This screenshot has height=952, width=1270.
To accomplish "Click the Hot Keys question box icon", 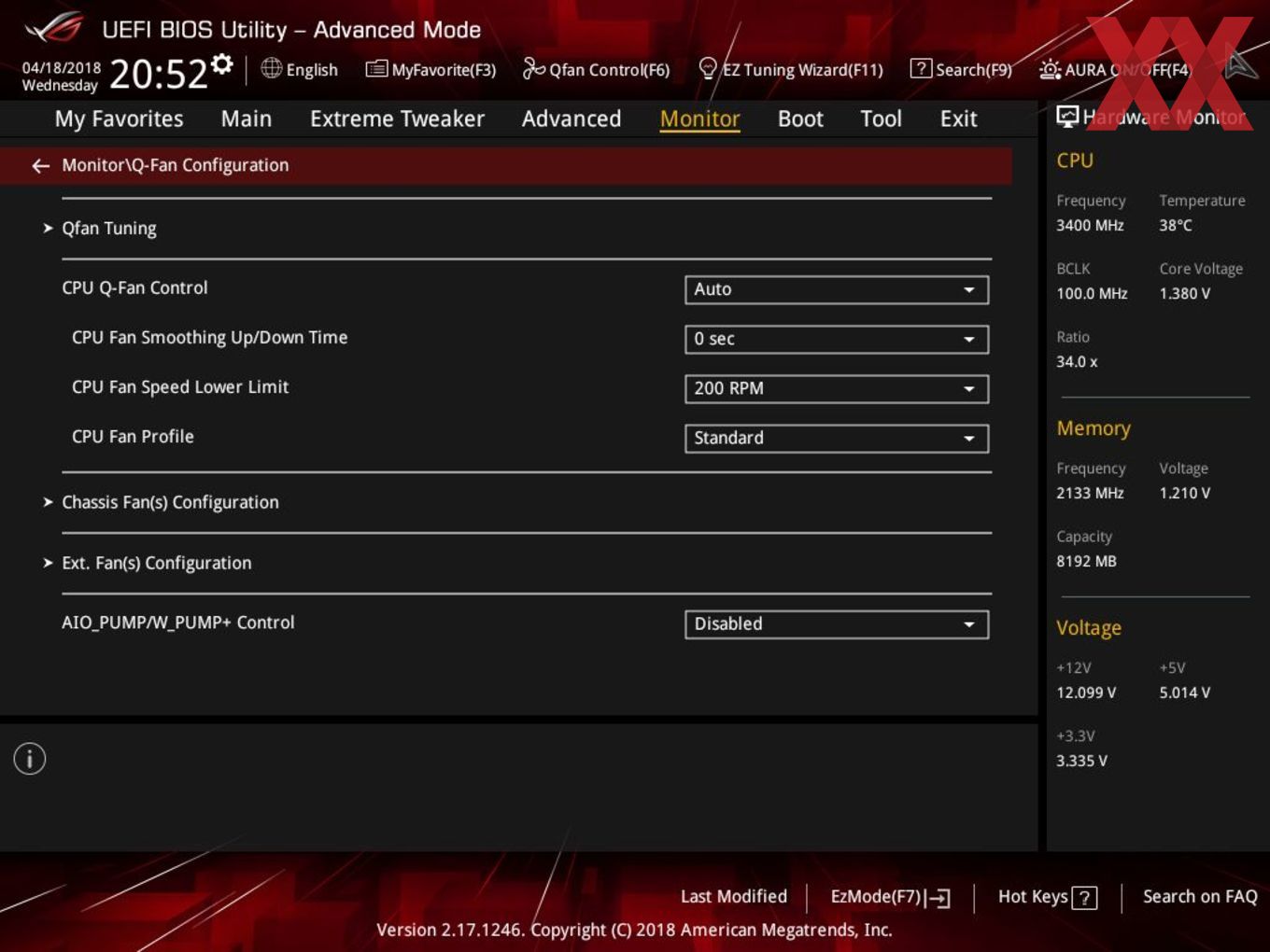I will pos(1084,898).
